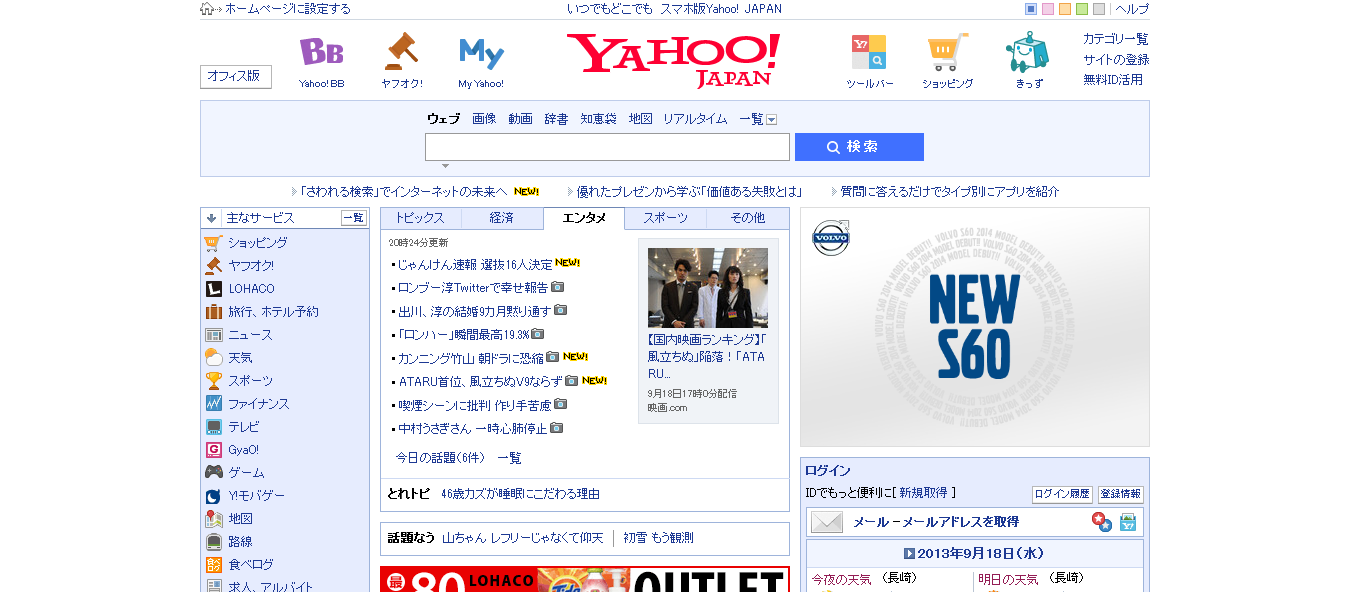Viewport: 1349px width, 592px height.
Task: Open the My Yahoo! icon
Action: pyautogui.click(x=481, y=52)
